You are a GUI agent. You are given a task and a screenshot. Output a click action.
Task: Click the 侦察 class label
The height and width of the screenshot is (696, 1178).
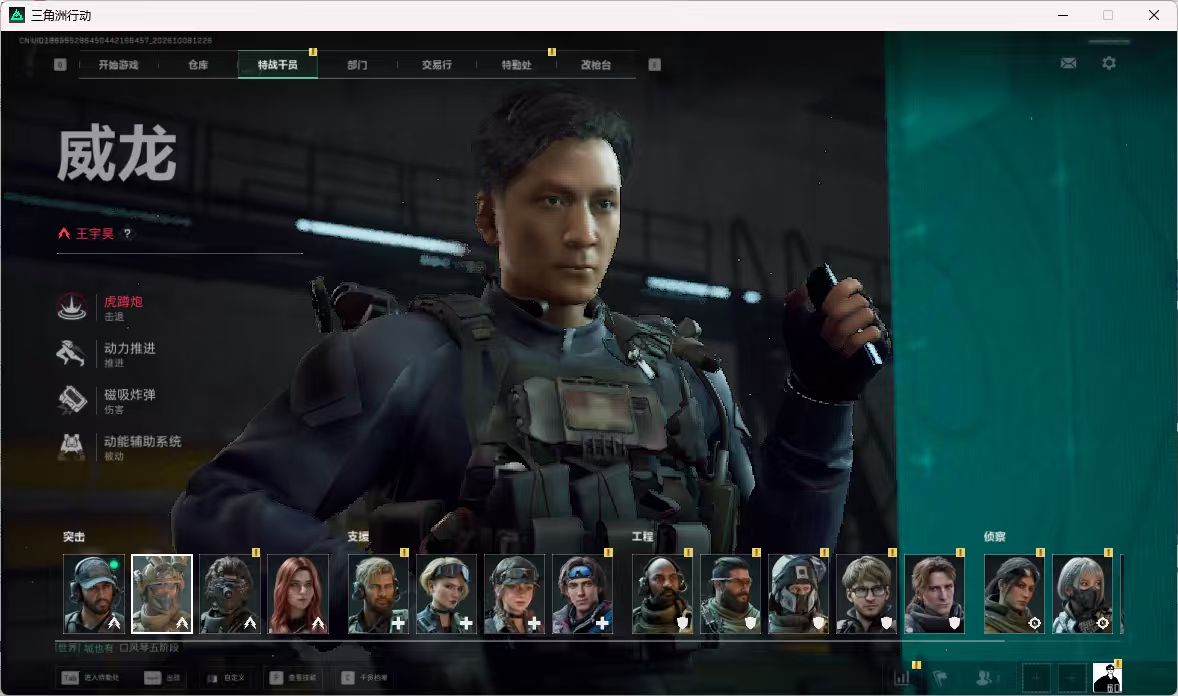click(x=995, y=537)
